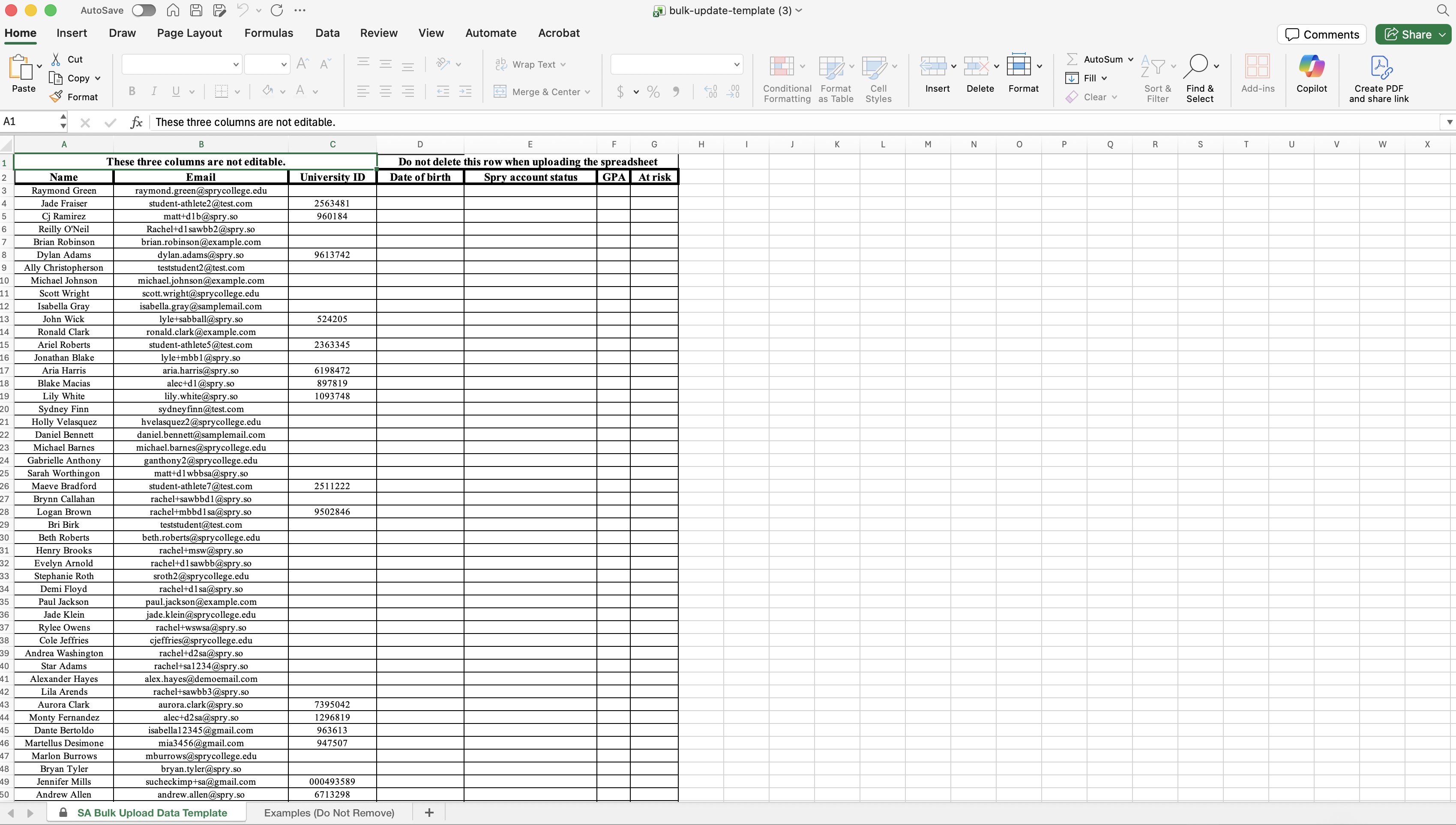Toggle Italic formatting

pos(153,91)
